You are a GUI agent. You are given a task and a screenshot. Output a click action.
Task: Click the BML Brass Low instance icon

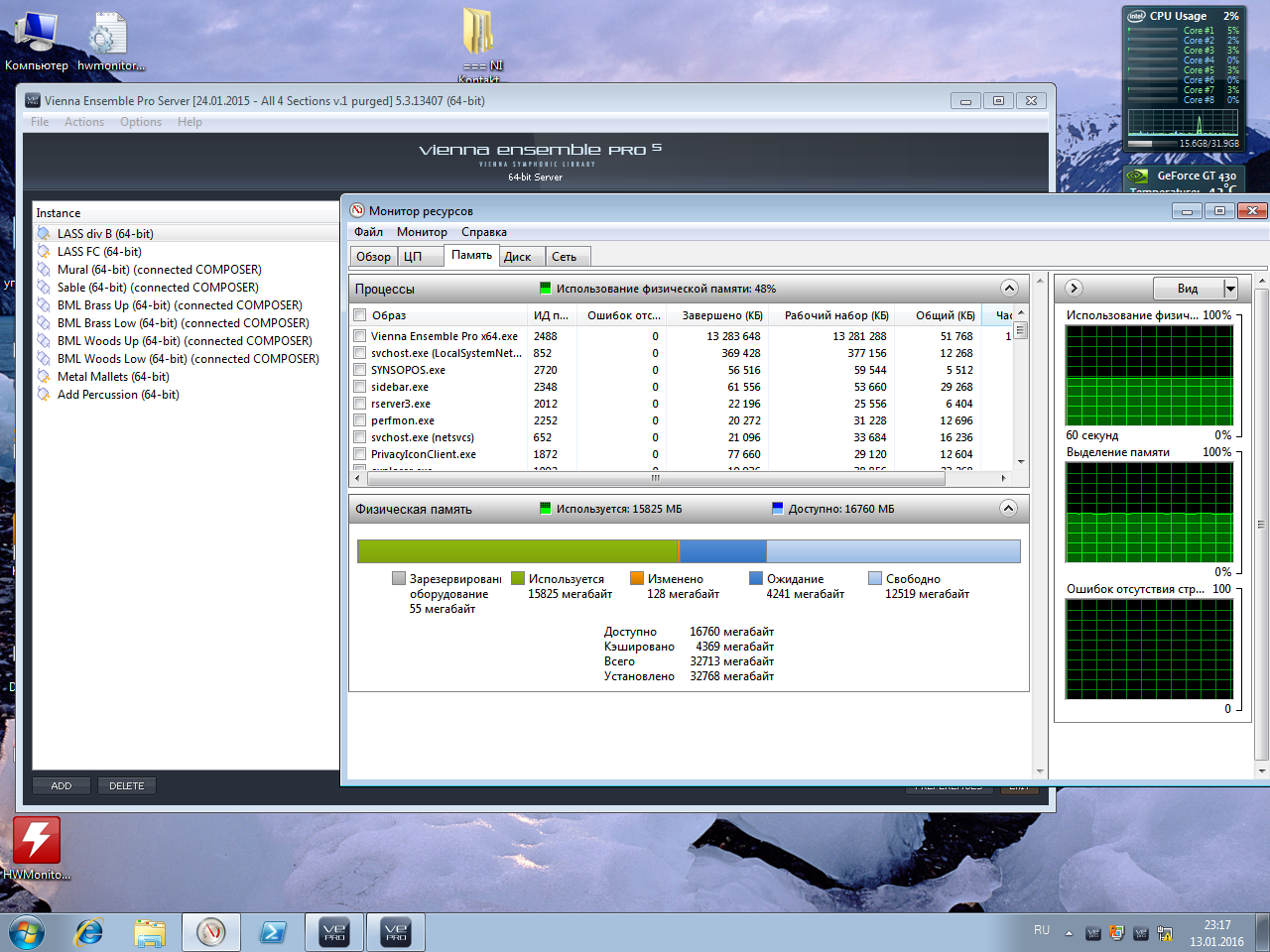(x=44, y=323)
